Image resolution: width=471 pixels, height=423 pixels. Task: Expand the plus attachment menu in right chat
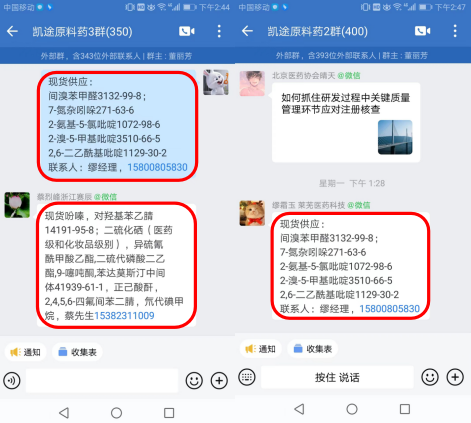(x=455, y=377)
